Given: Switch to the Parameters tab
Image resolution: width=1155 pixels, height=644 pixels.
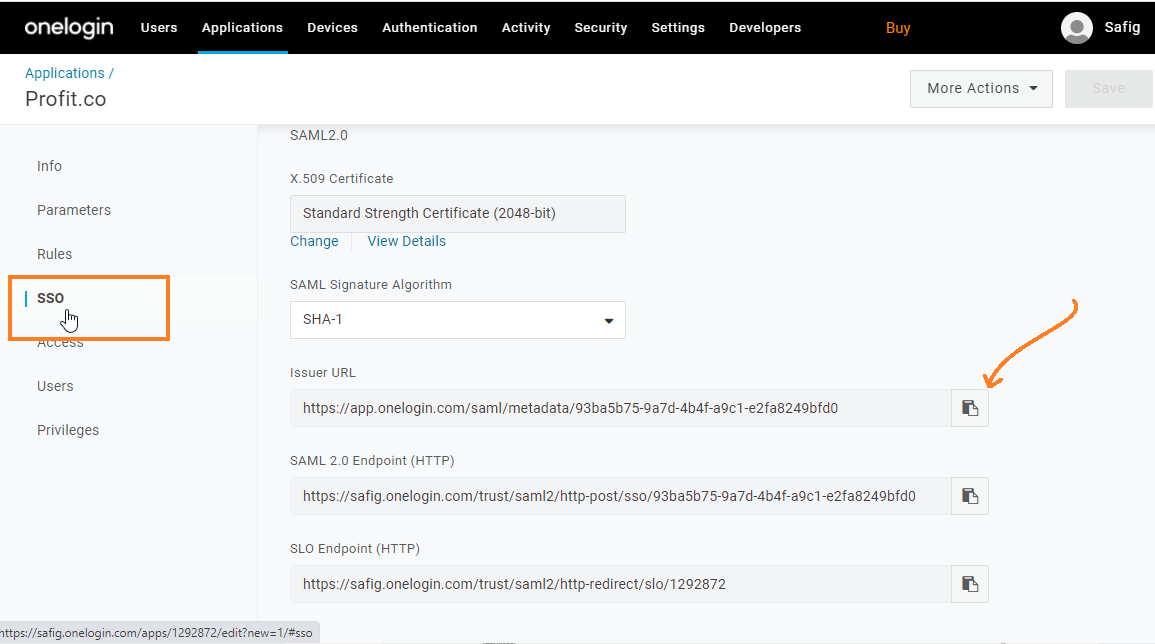Looking at the screenshot, I should [74, 210].
